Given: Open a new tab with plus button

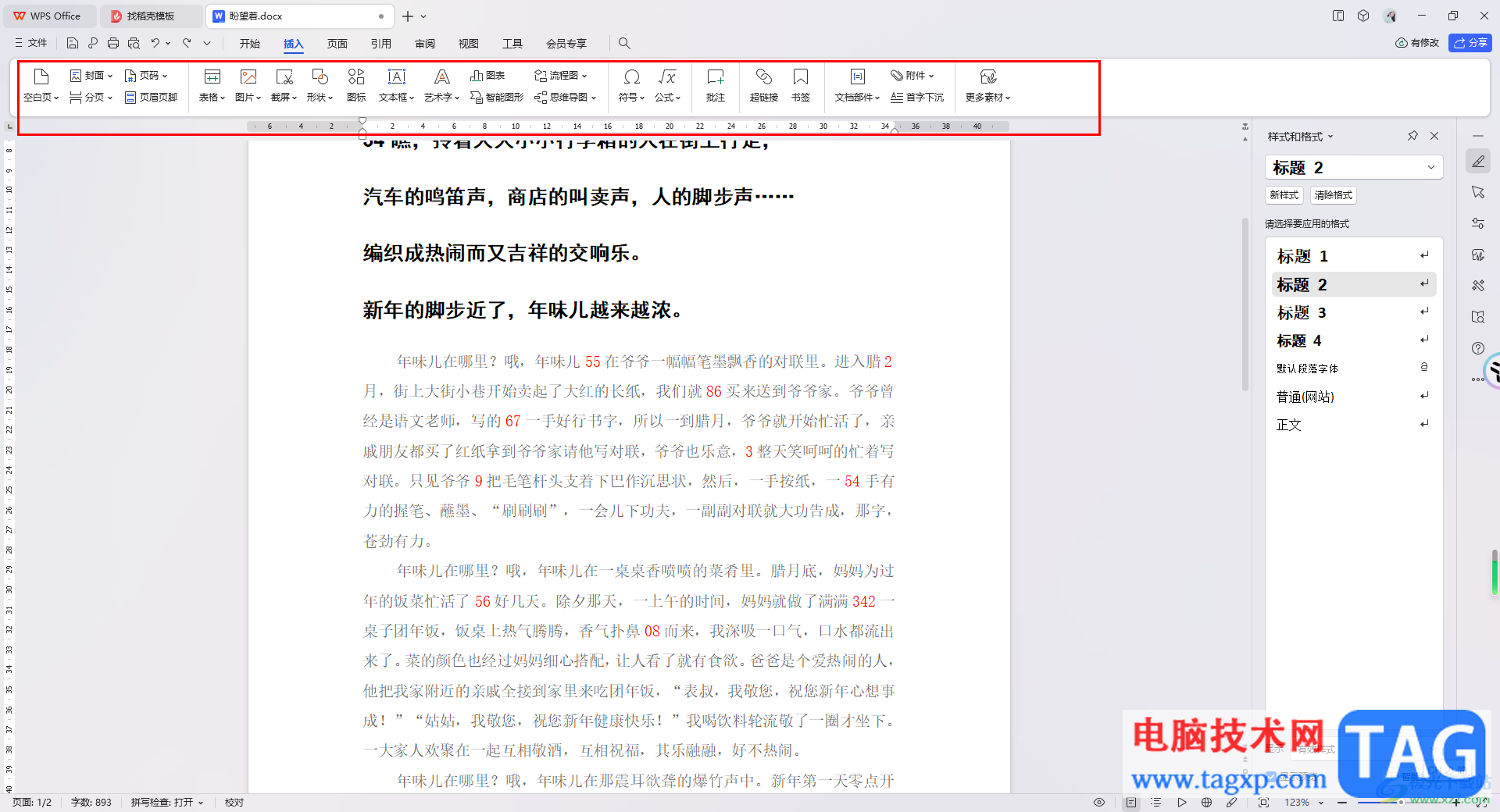Looking at the screenshot, I should (x=408, y=16).
